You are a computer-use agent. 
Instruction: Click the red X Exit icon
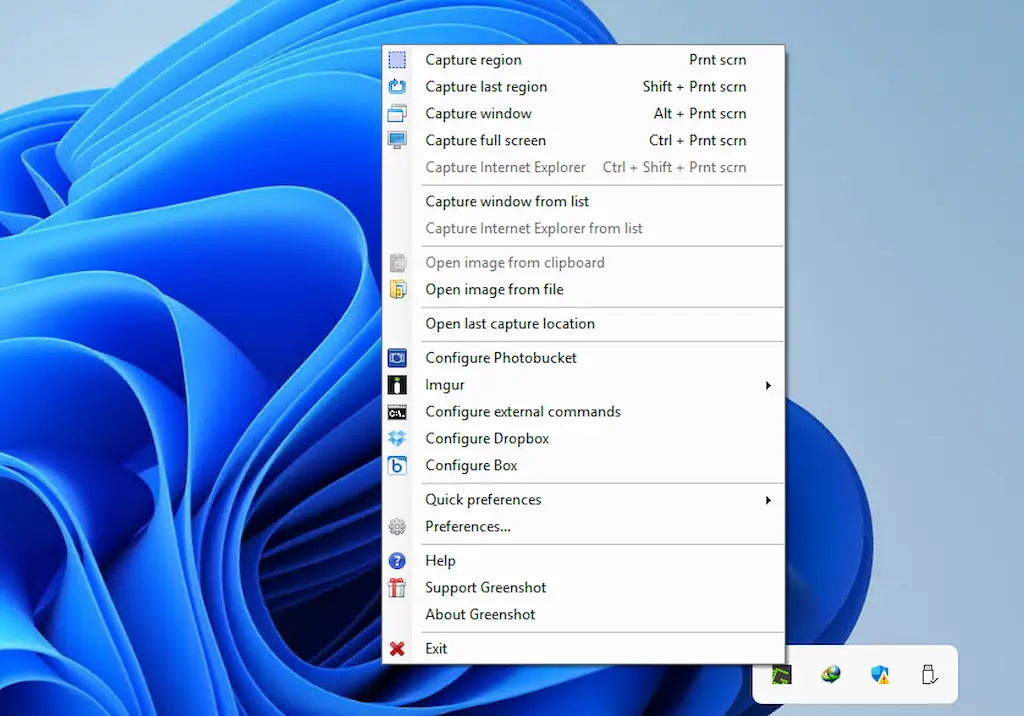click(397, 649)
